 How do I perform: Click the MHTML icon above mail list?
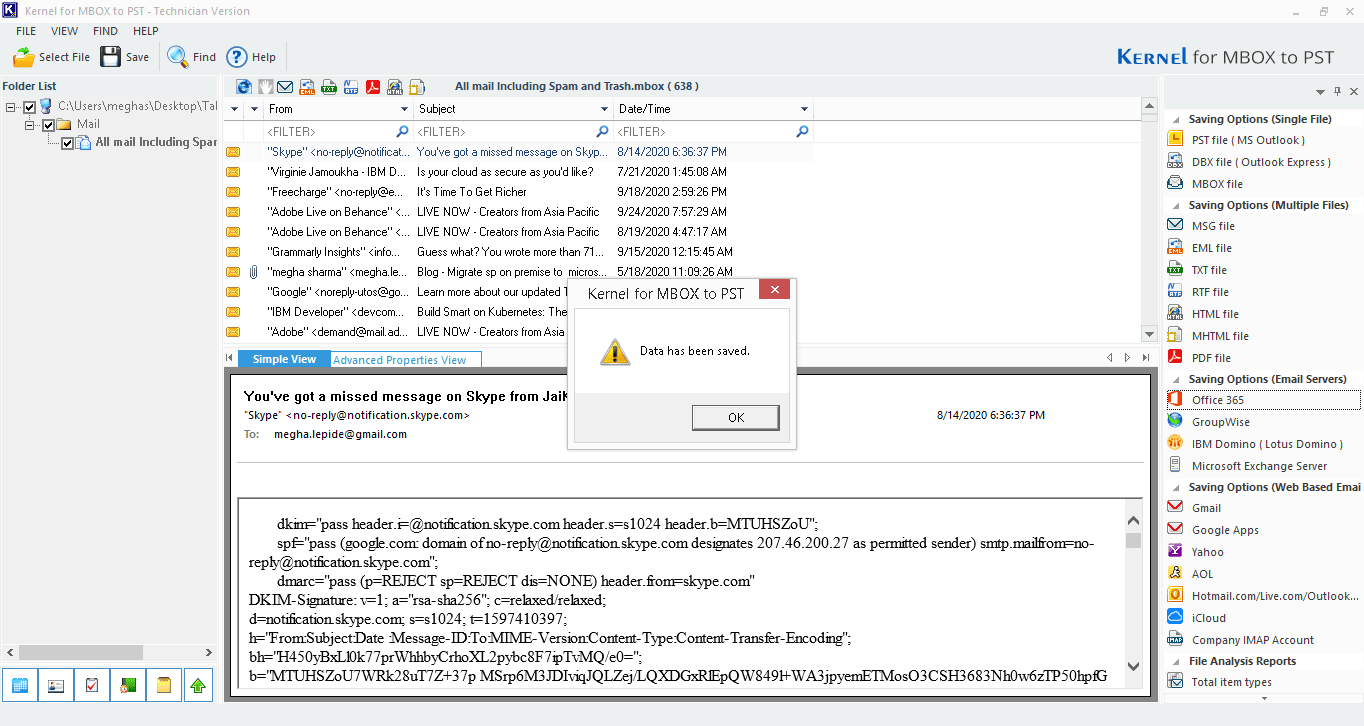417,87
